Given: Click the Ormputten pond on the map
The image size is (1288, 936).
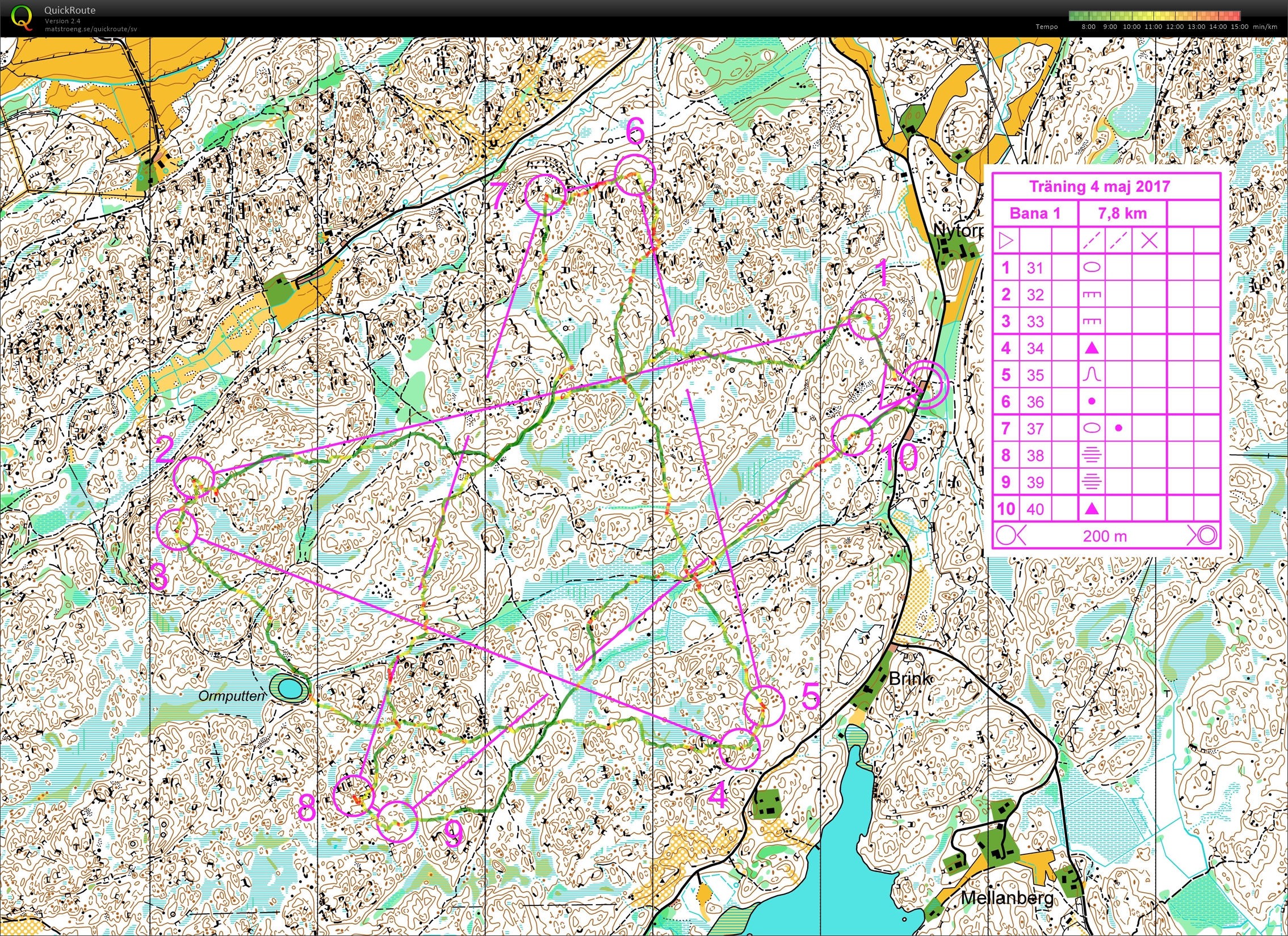Looking at the screenshot, I should click(x=290, y=689).
